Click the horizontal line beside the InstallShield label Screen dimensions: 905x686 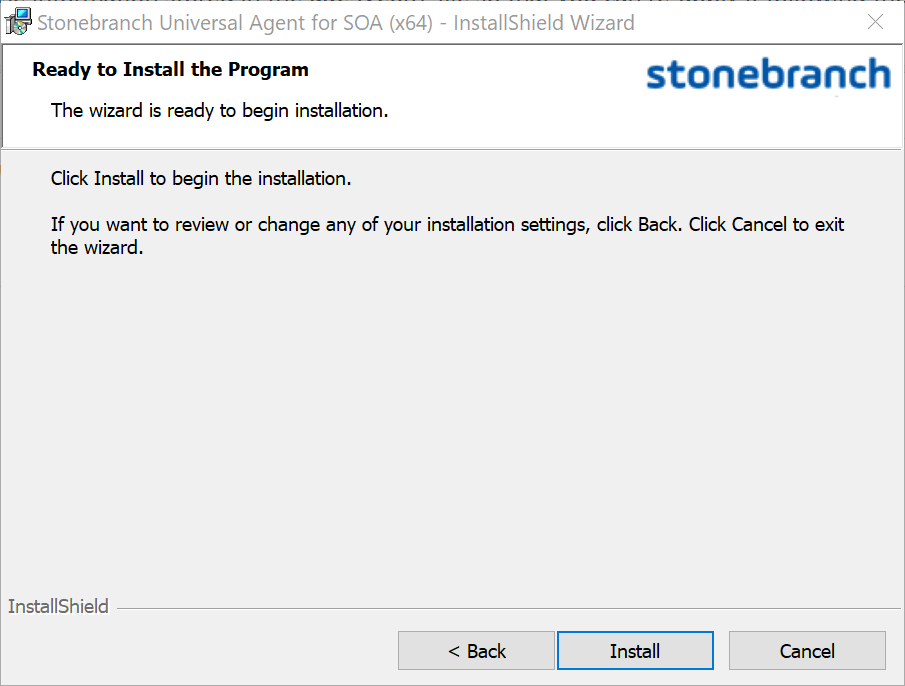500,608
